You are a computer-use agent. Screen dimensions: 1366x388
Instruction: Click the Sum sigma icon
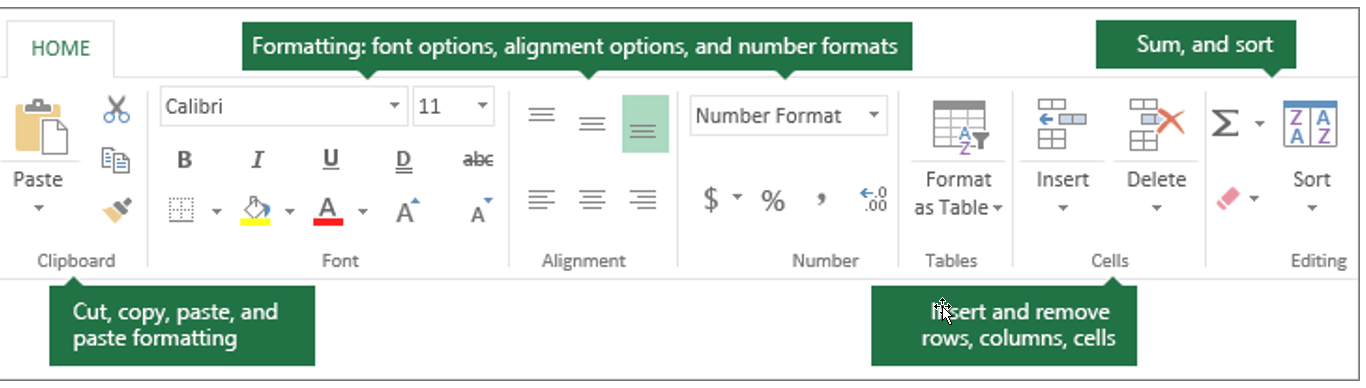point(1225,123)
